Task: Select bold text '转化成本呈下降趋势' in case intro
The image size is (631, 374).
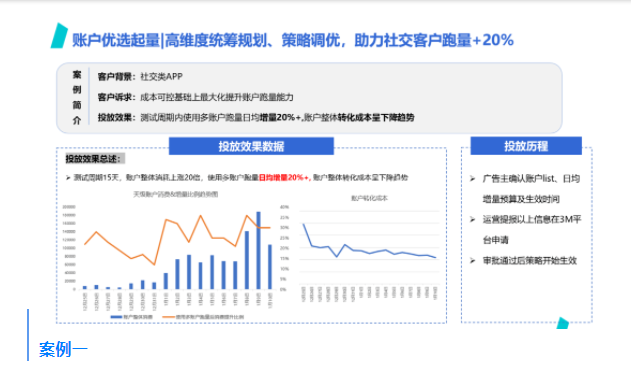Action: click(376, 118)
